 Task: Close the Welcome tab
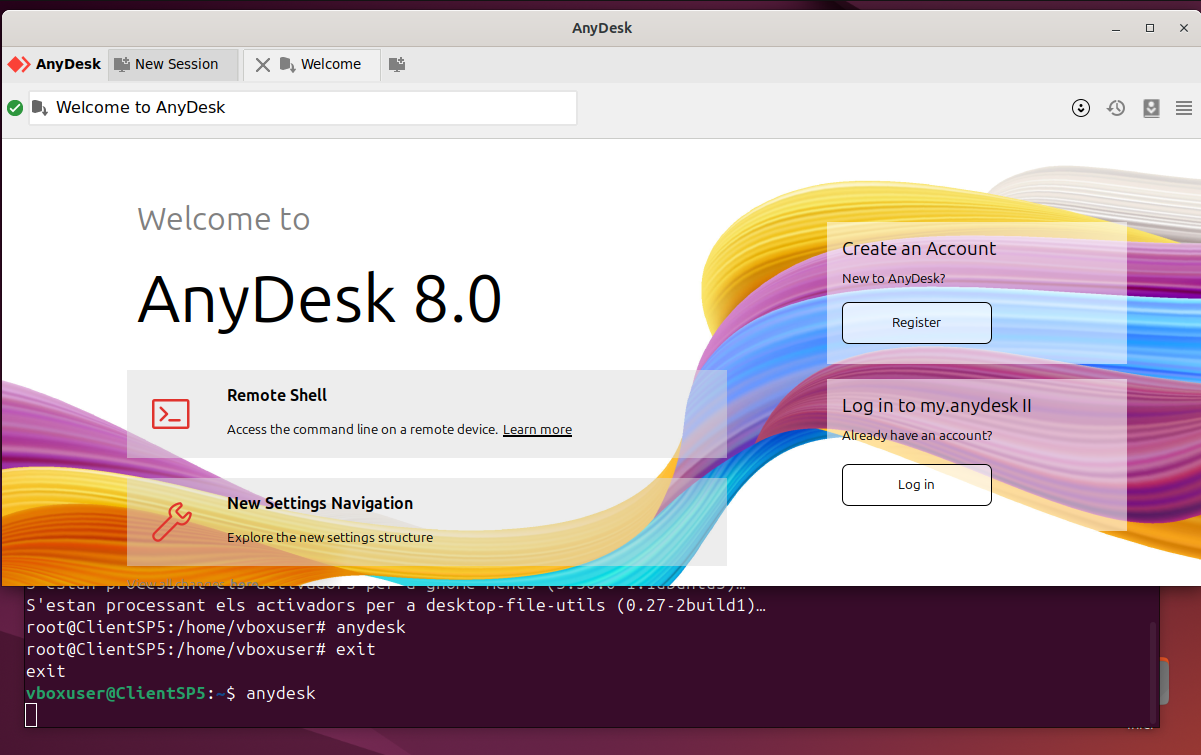point(262,65)
